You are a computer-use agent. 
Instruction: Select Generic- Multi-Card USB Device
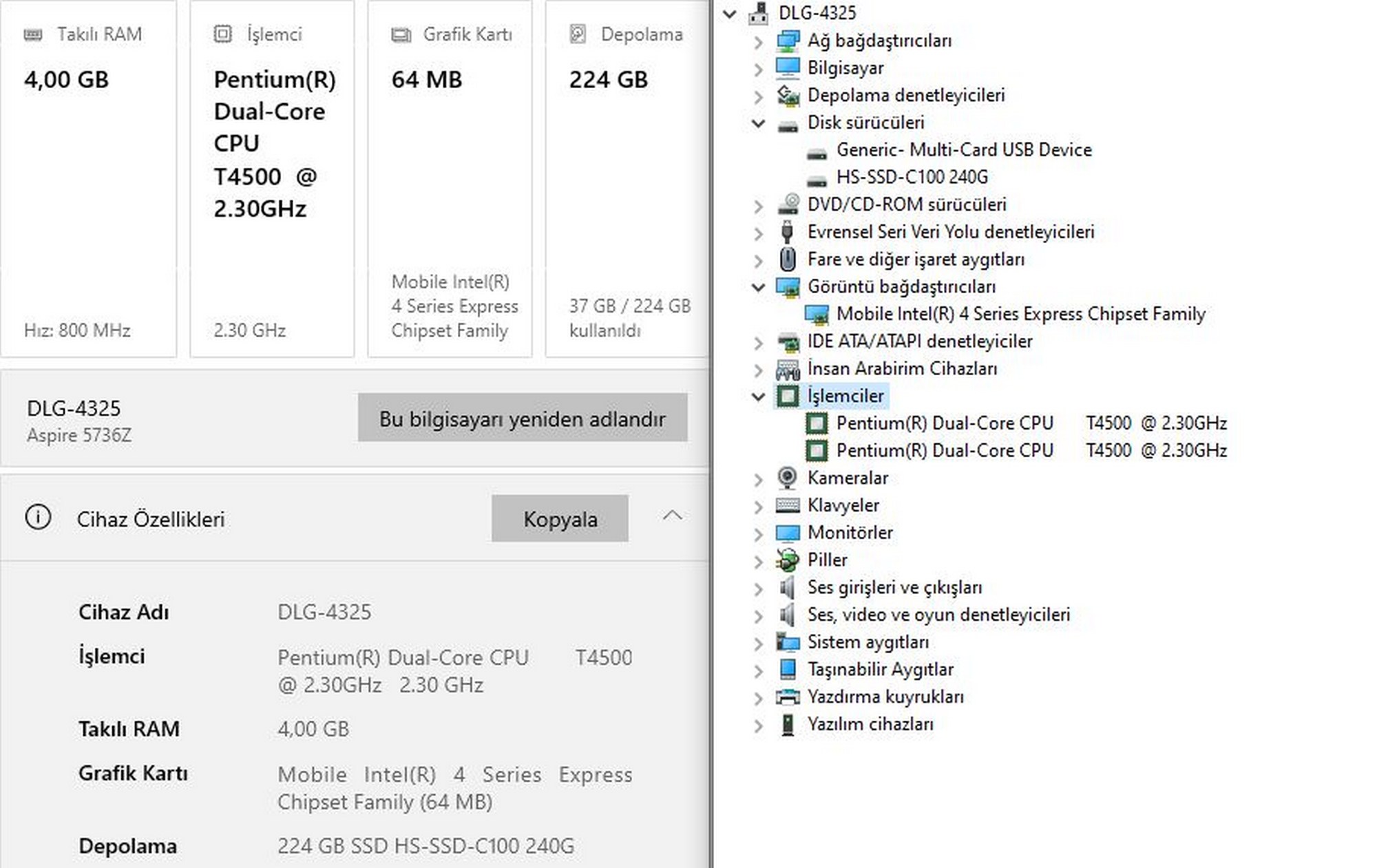pyautogui.click(x=963, y=150)
